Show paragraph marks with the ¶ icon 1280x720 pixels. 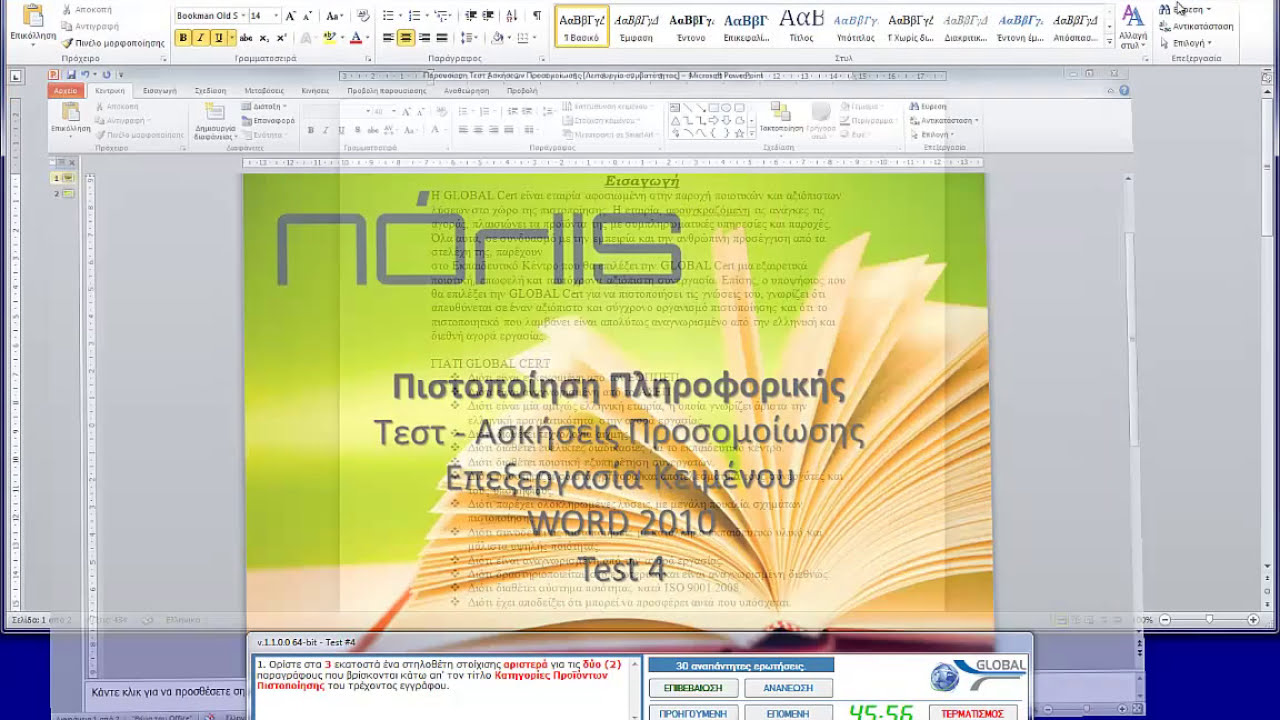tap(537, 16)
